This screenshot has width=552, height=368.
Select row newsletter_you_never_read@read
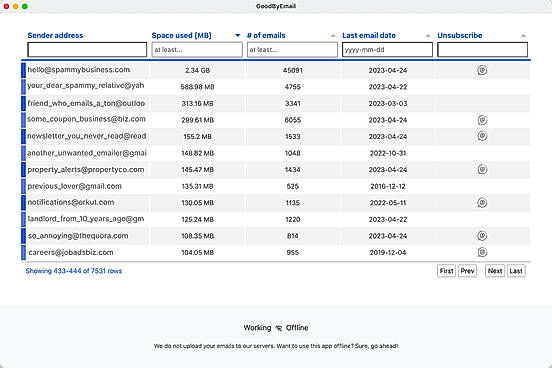point(276,136)
